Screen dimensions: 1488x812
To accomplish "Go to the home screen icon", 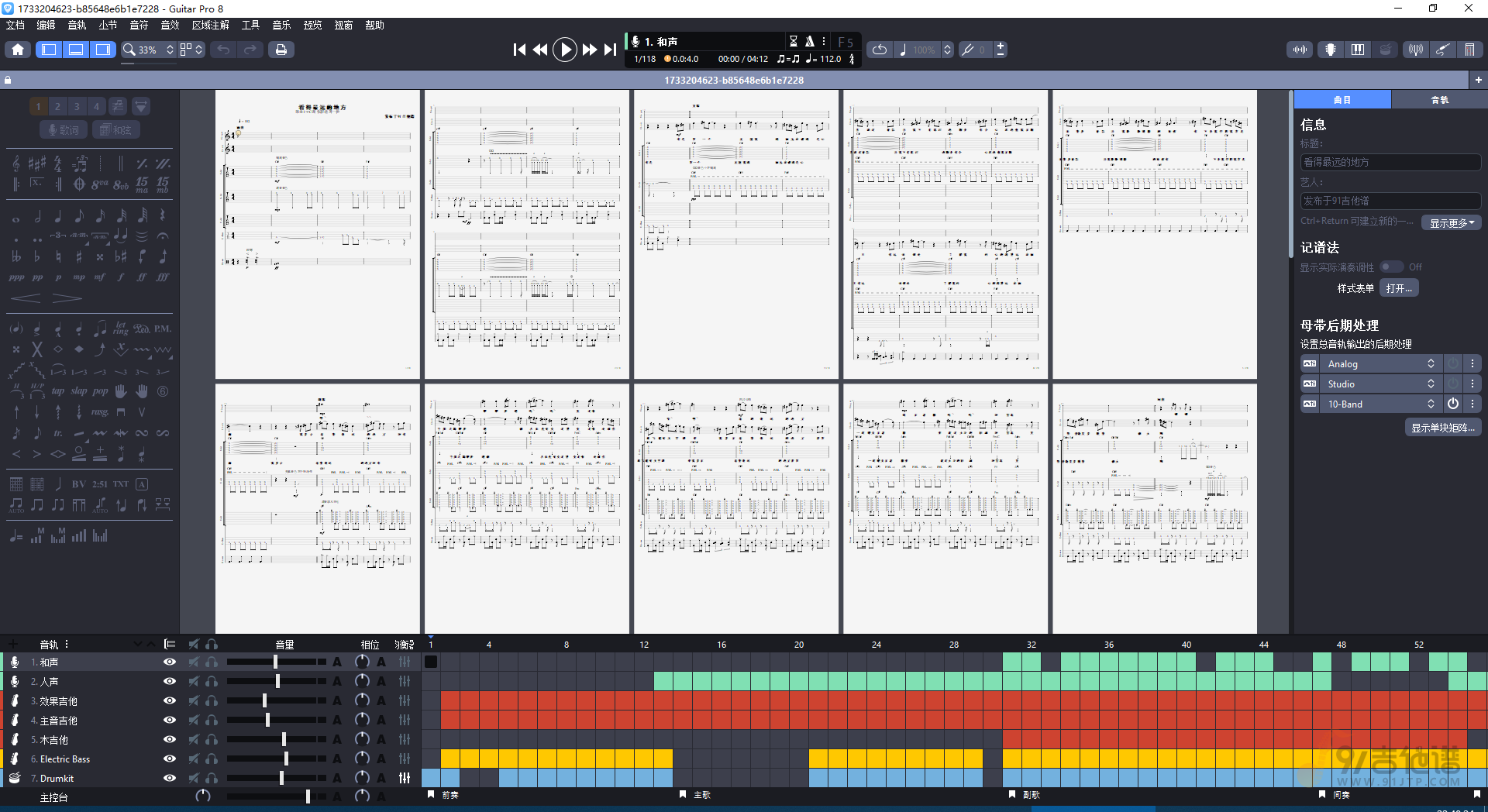I will (x=18, y=50).
